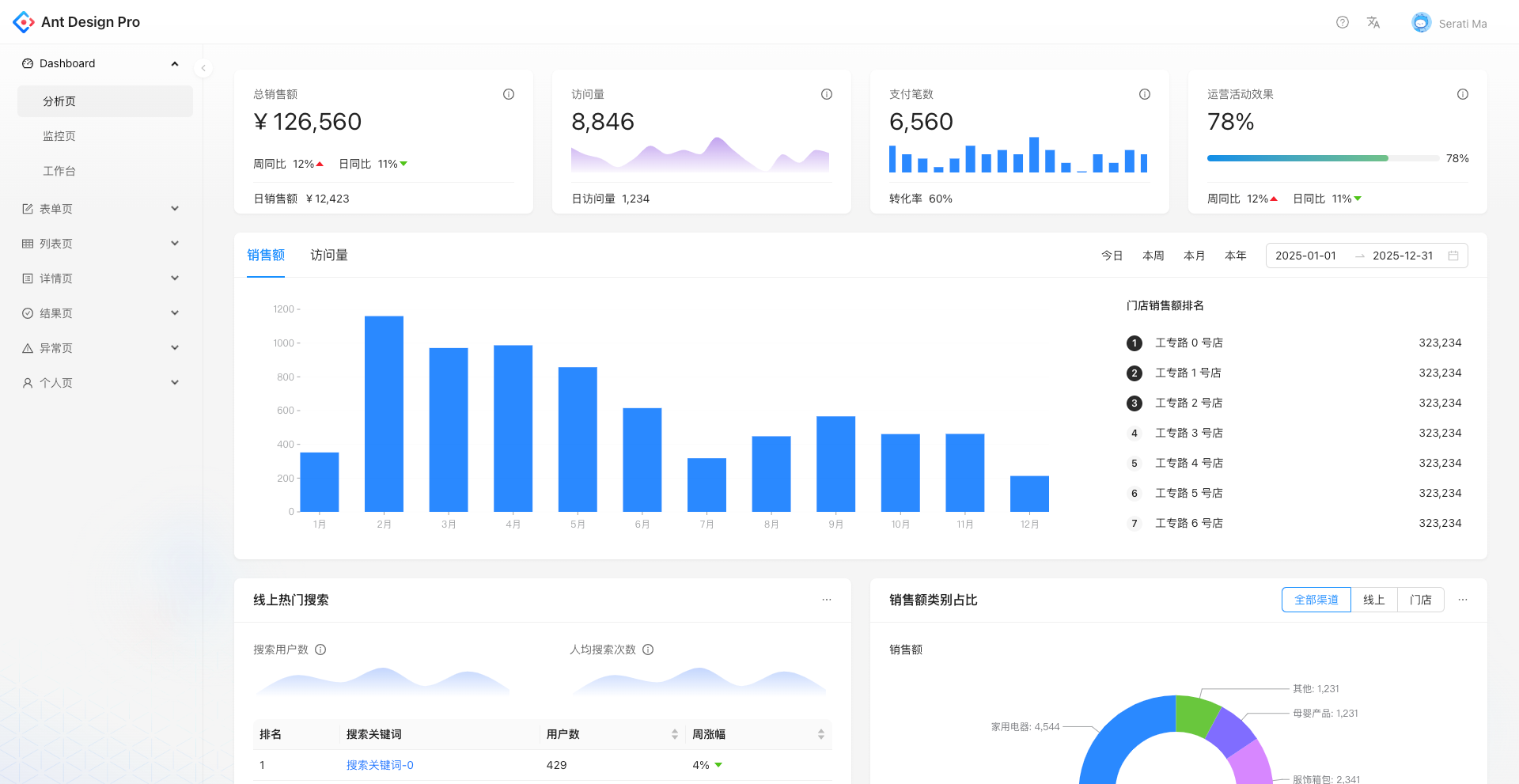Click the 个人页 user icon
Image resolution: width=1519 pixels, height=784 pixels.
pos(28,383)
